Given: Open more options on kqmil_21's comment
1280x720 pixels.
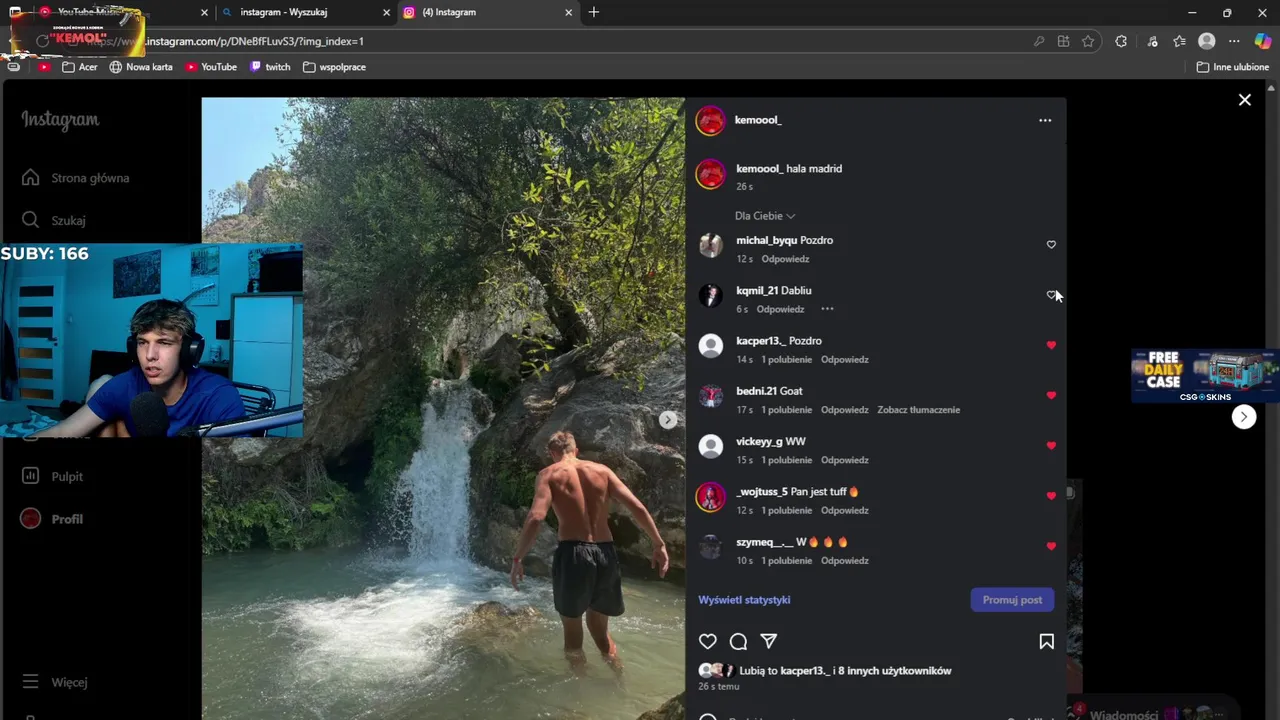Looking at the screenshot, I should coord(827,309).
